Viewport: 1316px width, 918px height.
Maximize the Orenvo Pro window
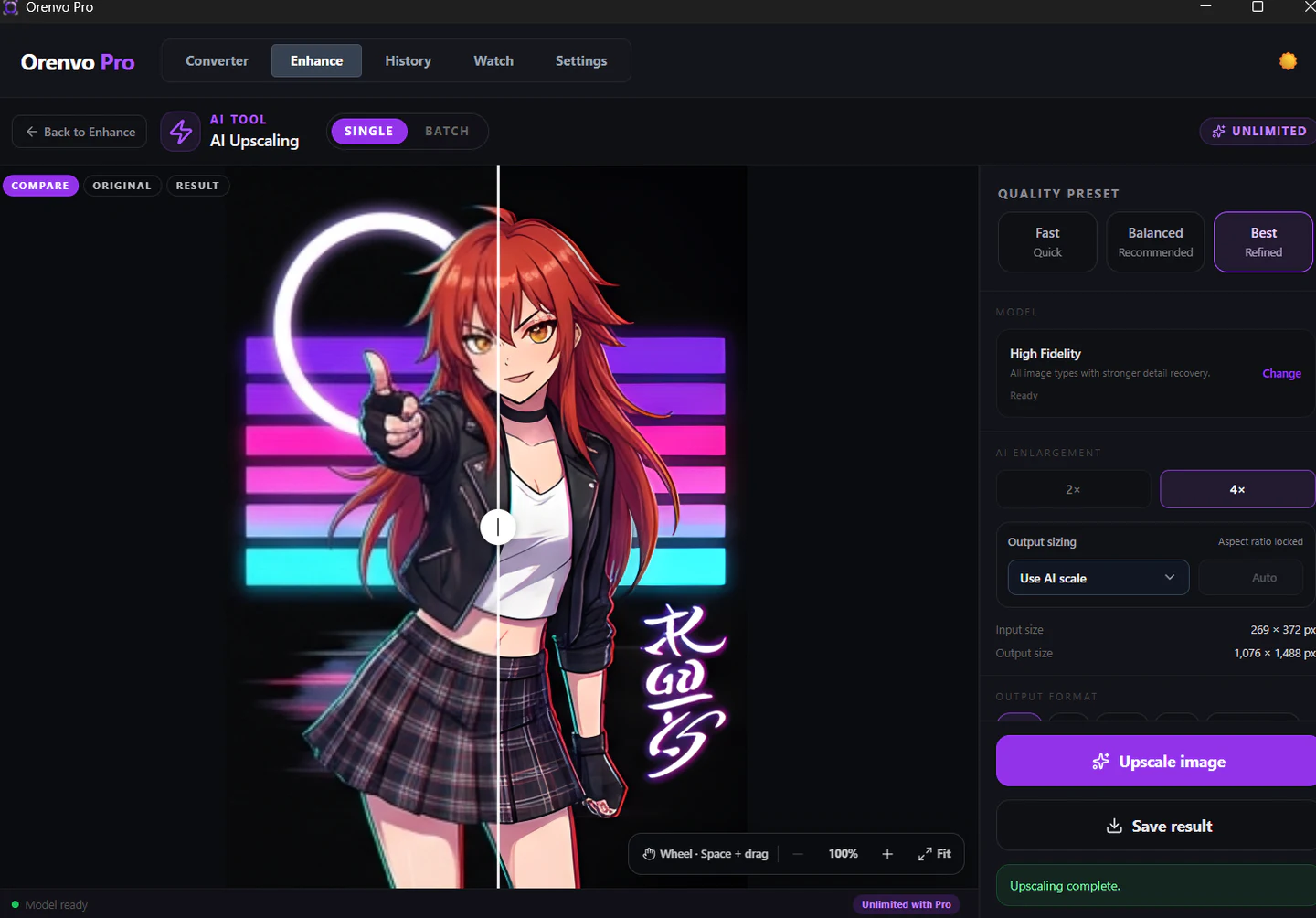(x=1258, y=6)
